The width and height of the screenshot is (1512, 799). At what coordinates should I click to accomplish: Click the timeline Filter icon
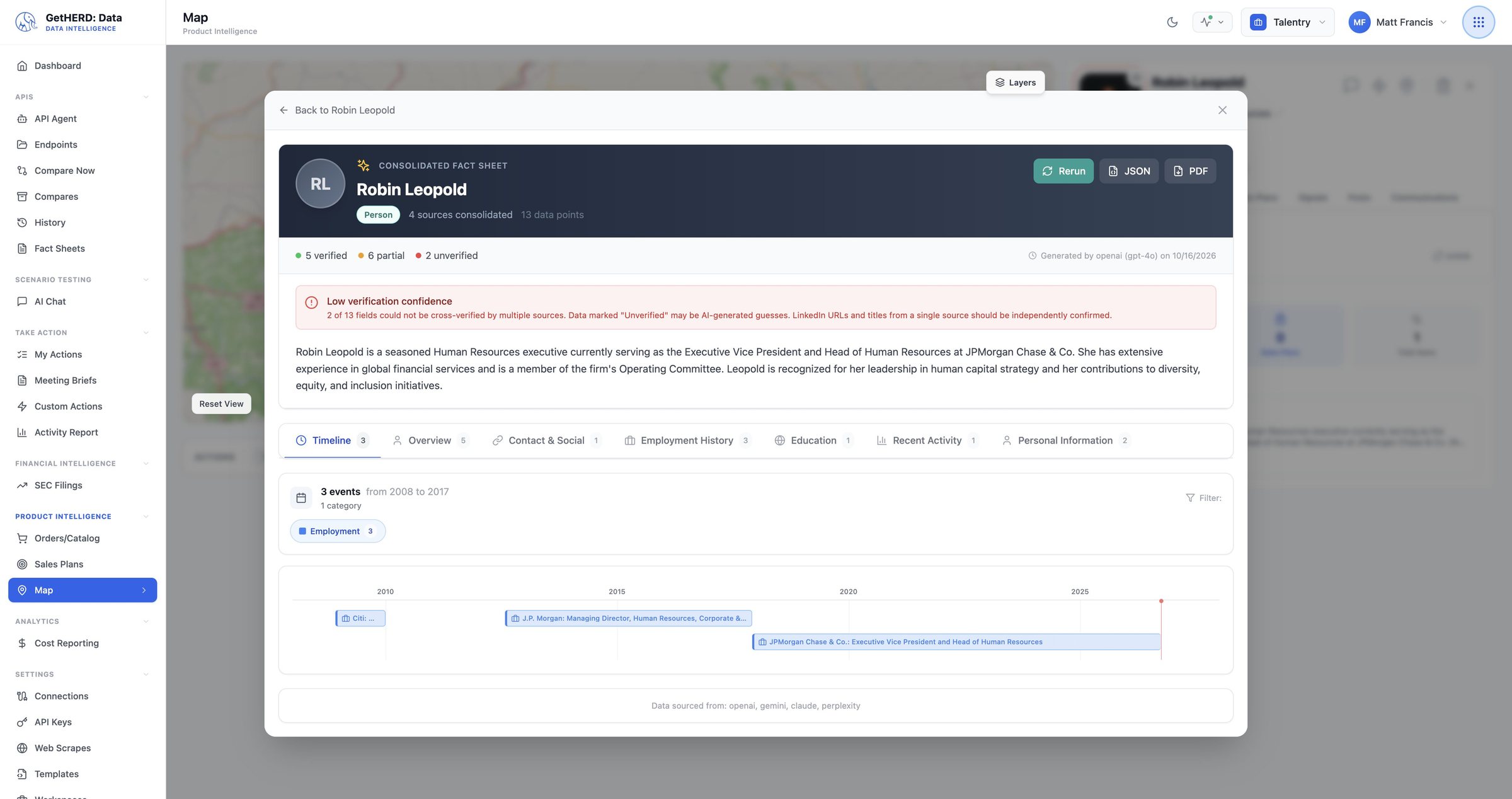(x=1189, y=498)
